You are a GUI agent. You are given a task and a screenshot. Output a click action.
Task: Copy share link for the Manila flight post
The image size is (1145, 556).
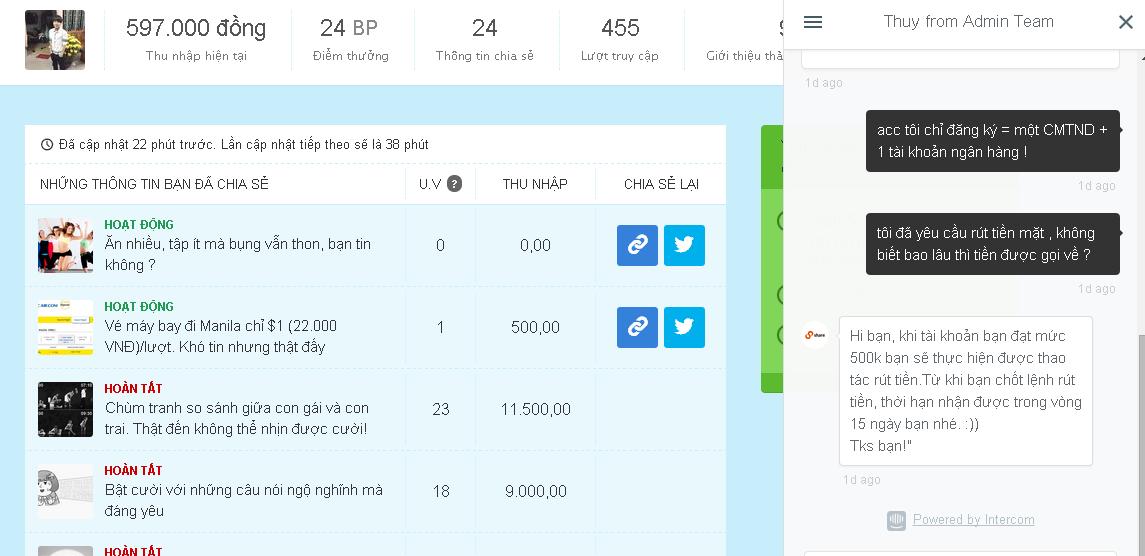[637, 327]
